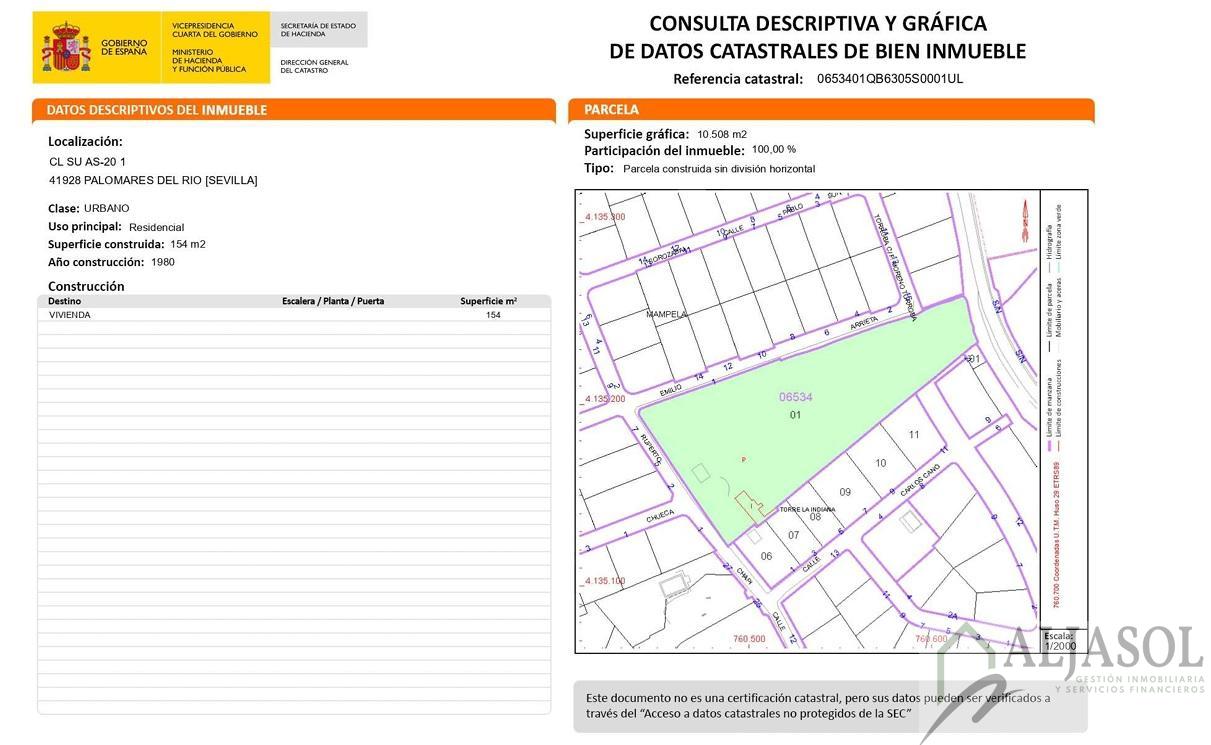Click 'Límite de manzana' legend entry
The height and width of the screenshot is (745, 1211).
click(1048, 407)
